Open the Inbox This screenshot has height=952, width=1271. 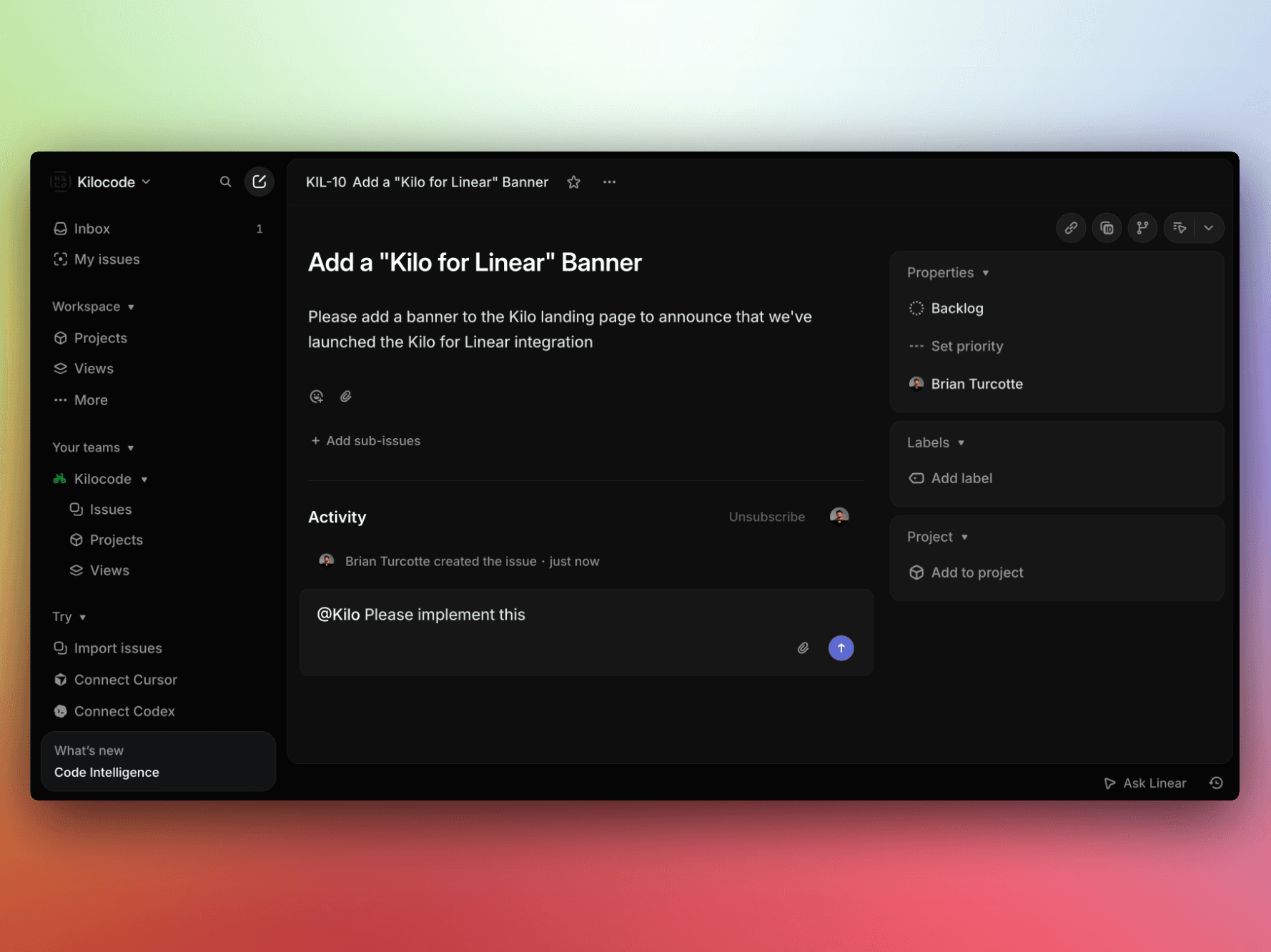159,229
